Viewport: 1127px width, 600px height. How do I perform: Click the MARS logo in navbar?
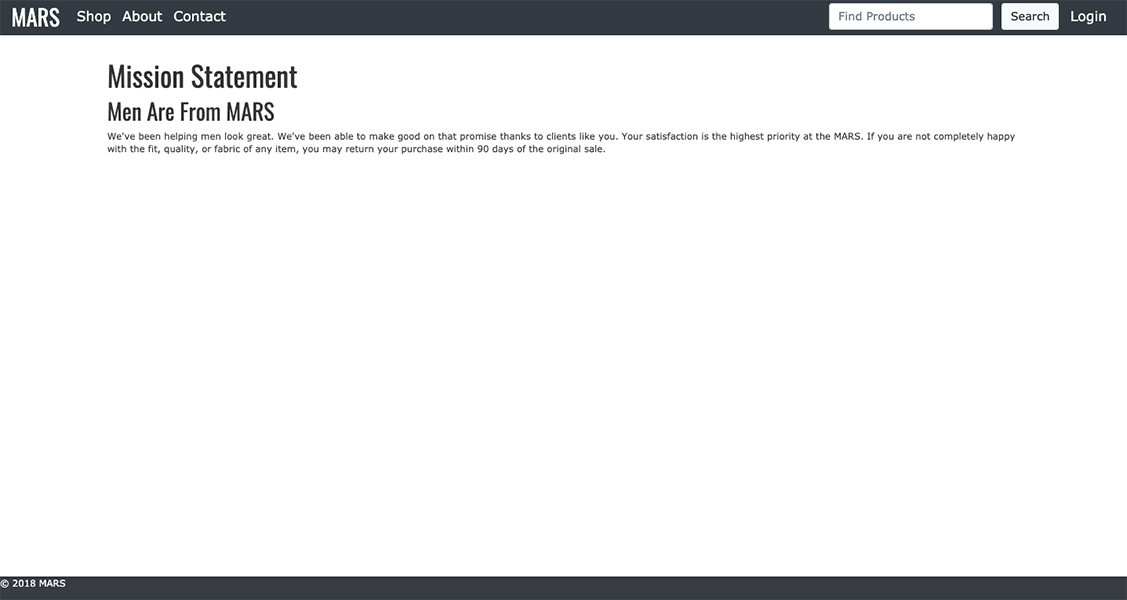(x=35, y=17)
